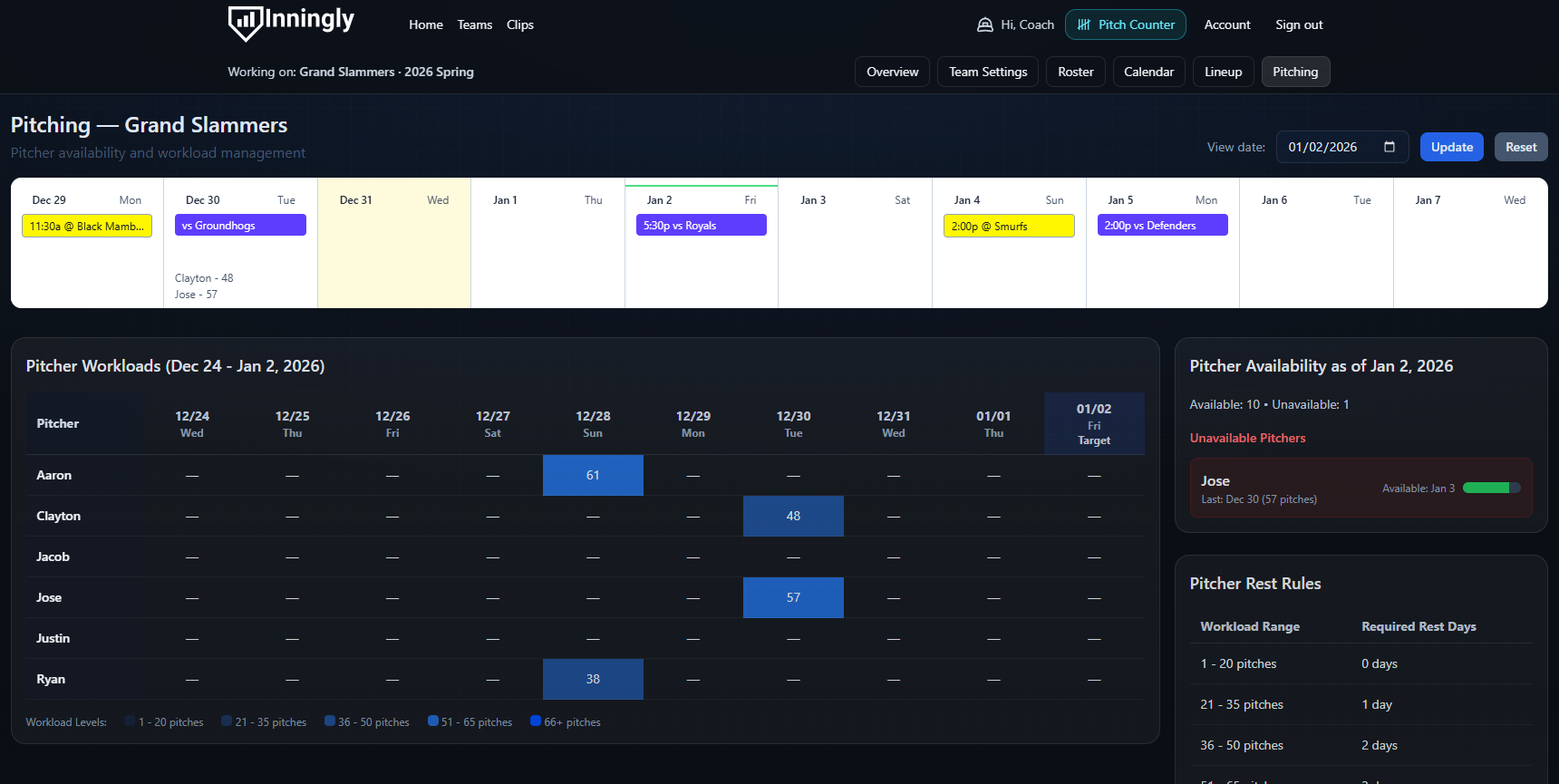Go to the Lineup tab

(1223, 73)
